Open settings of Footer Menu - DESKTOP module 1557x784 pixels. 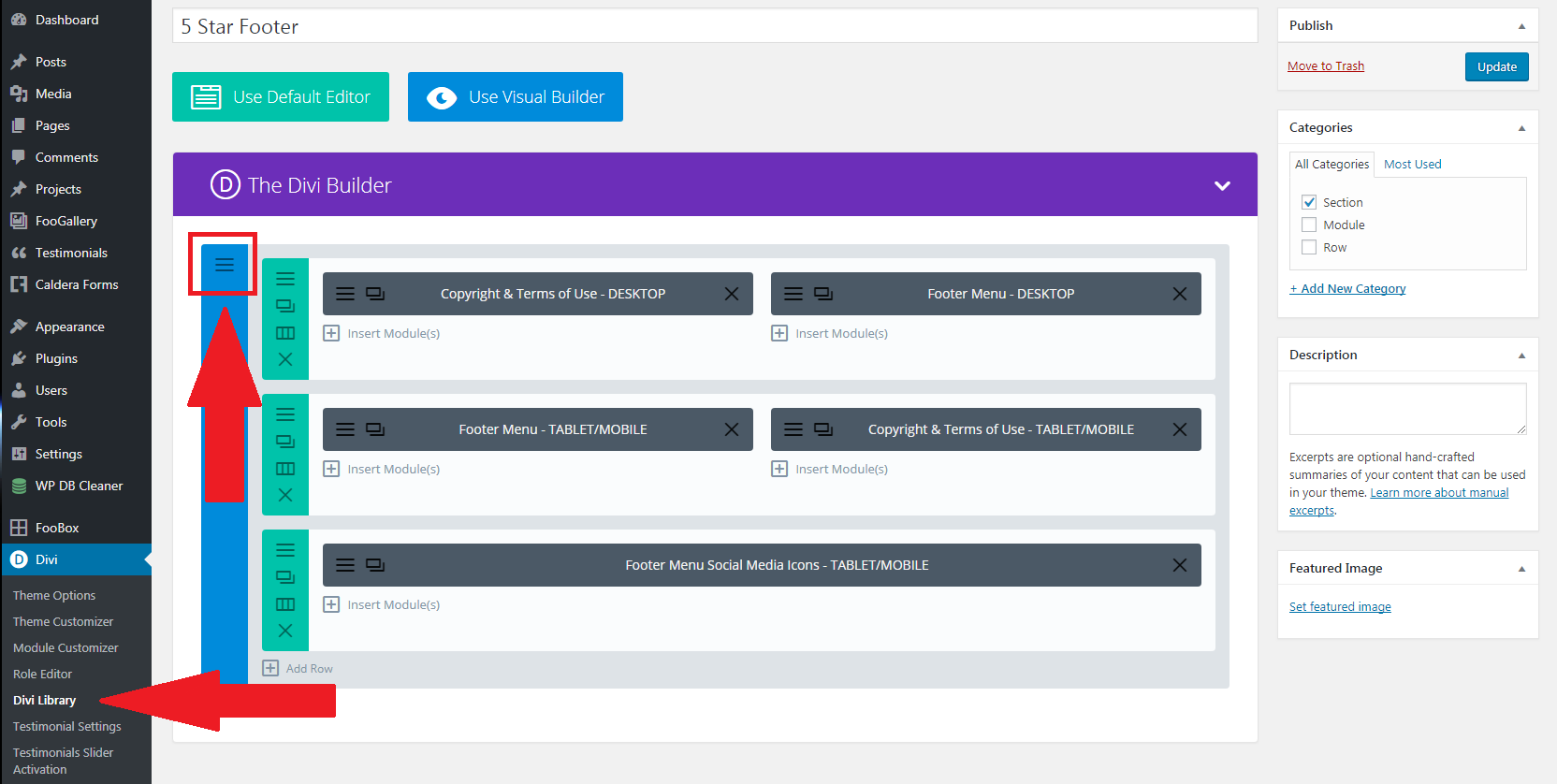(x=793, y=294)
